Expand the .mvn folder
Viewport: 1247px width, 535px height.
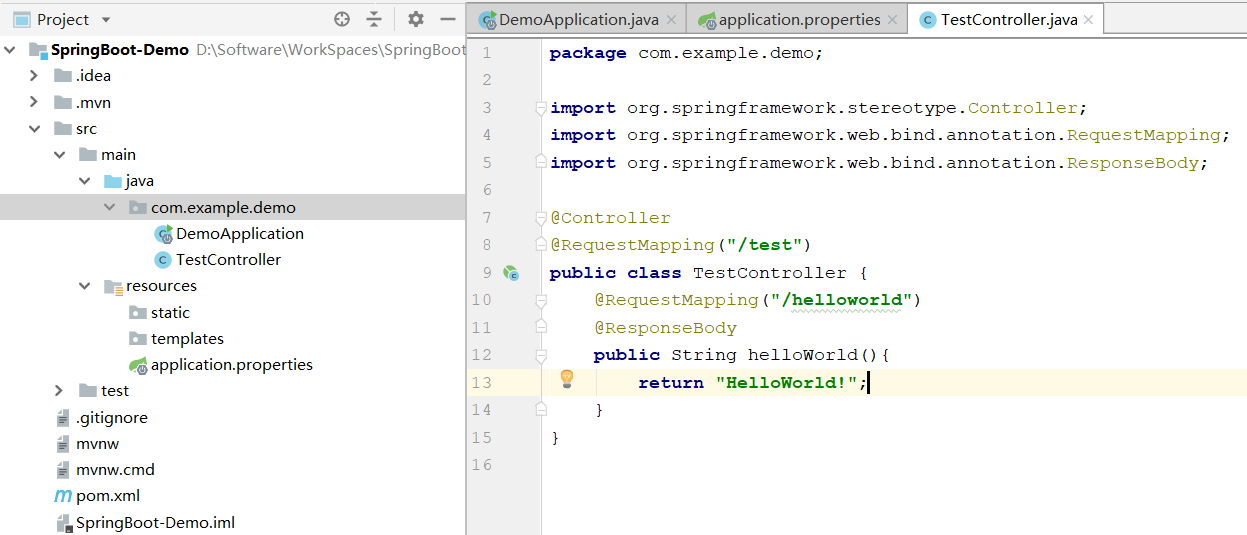point(34,102)
